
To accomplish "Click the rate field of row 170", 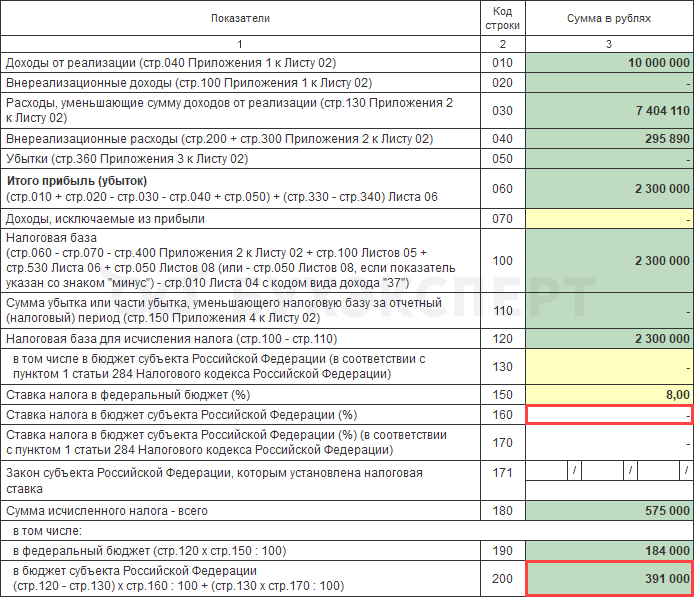I will [x=609, y=443].
